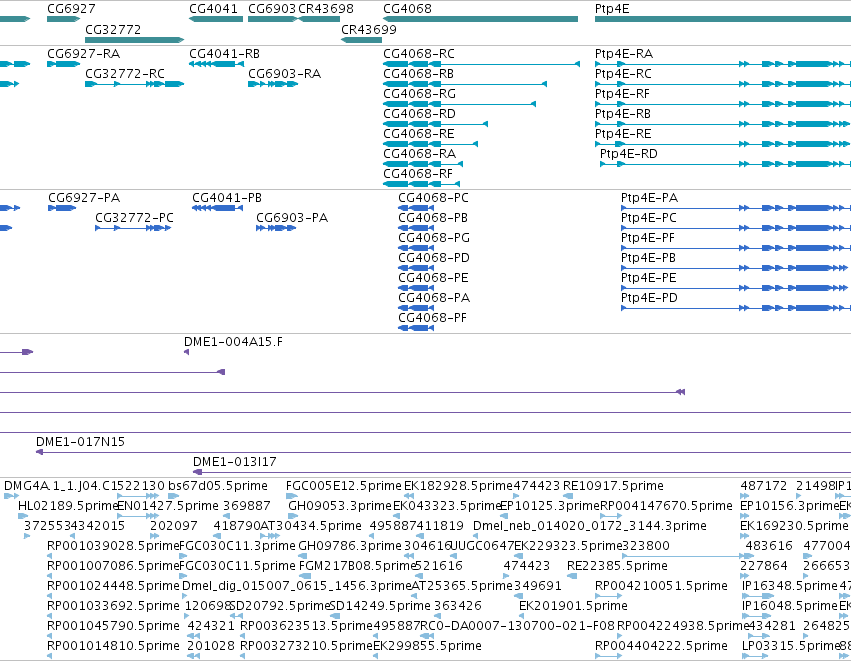Click BAC clone DME1-013I17 label
This screenshot has height=661, width=851.
point(235,462)
